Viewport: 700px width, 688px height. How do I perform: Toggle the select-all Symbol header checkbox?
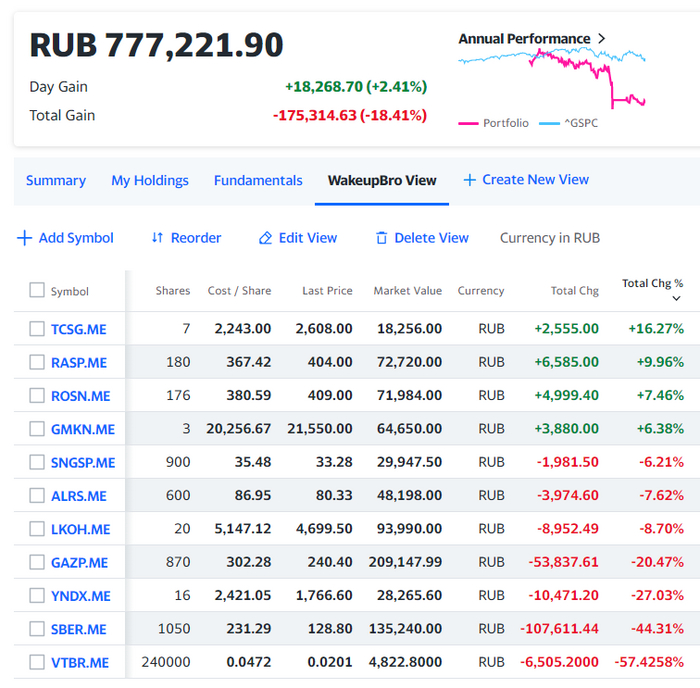pyautogui.click(x=37, y=290)
